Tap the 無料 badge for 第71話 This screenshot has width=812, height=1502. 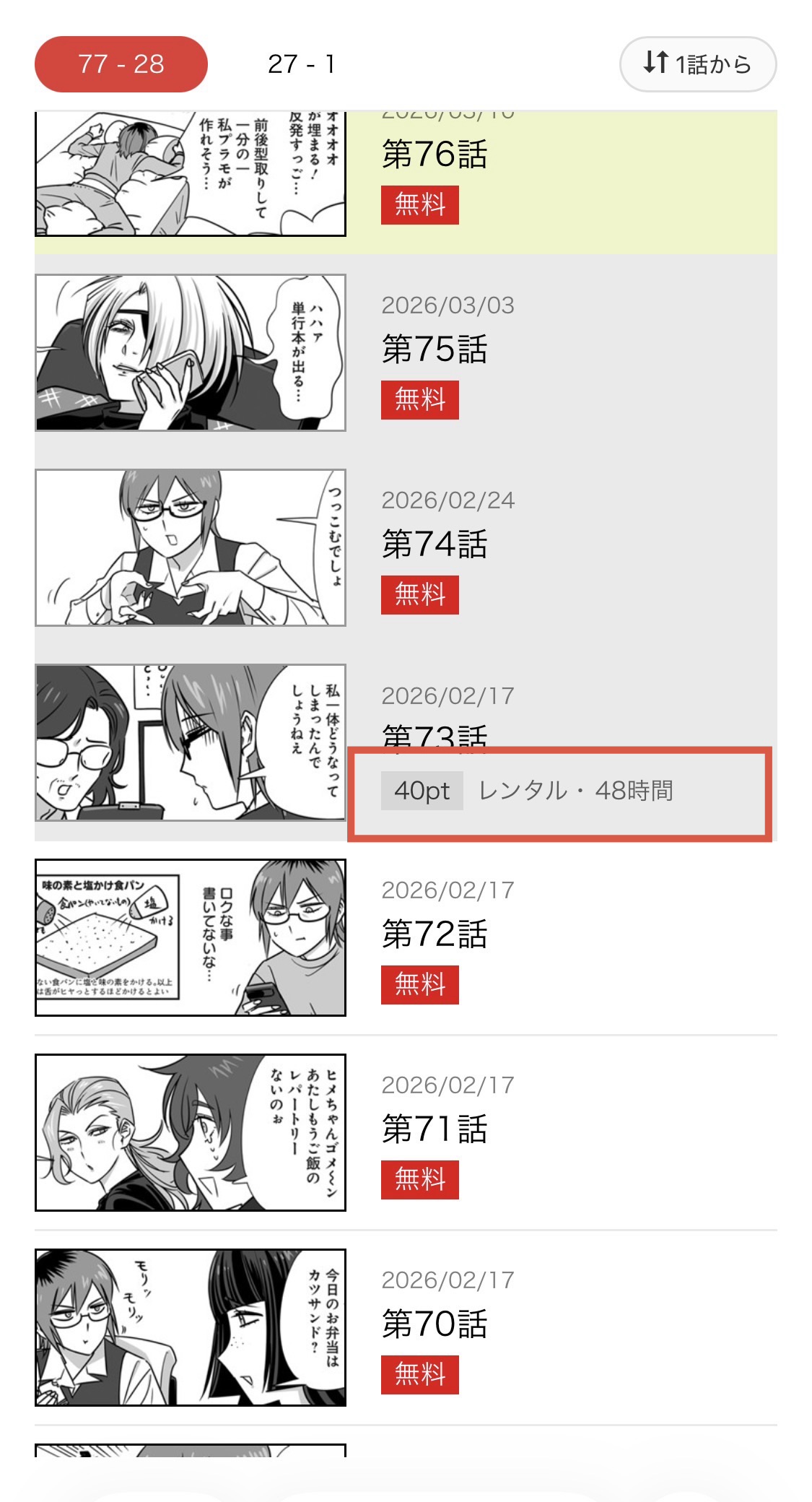(420, 1179)
